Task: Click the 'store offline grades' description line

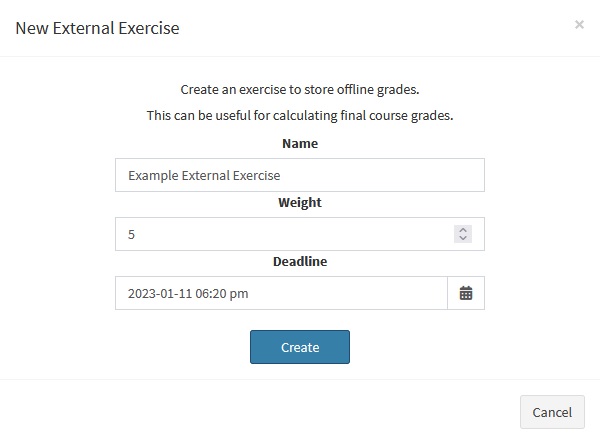Action: (300, 88)
